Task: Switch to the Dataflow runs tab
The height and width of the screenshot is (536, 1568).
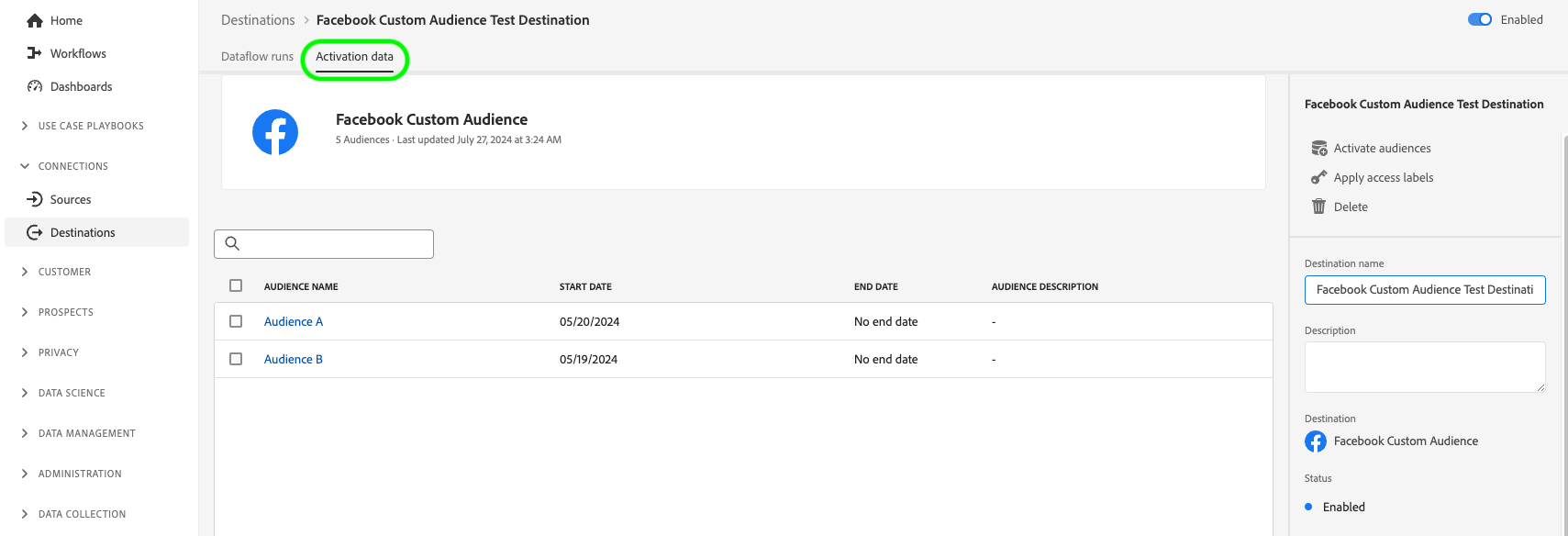Action: (257, 56)
